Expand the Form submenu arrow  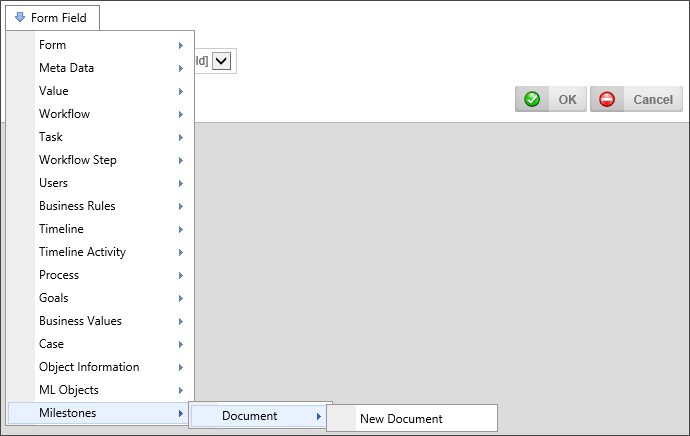pos(180,45)
